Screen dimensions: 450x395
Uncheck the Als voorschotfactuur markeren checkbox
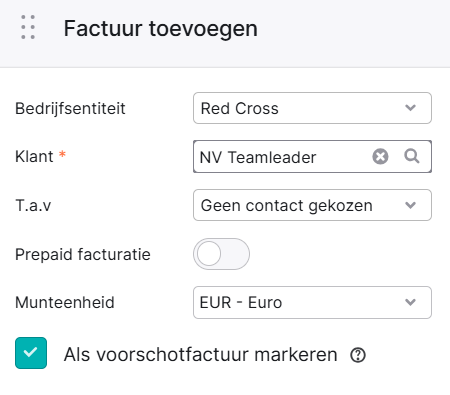tap(31, 353)
